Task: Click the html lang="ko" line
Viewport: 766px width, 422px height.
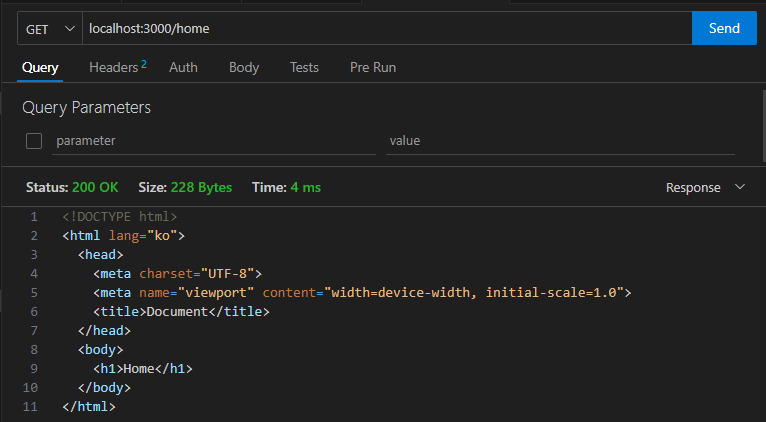Action: pos(124,236)
